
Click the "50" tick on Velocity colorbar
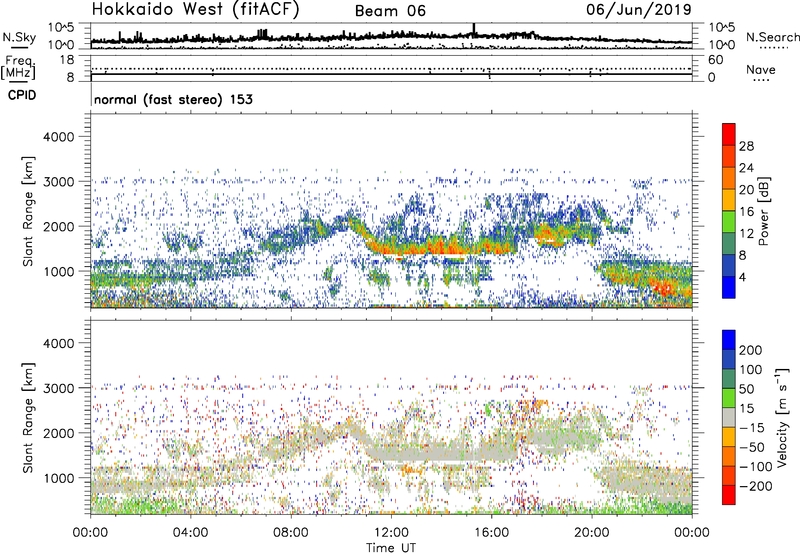[746, 389]
